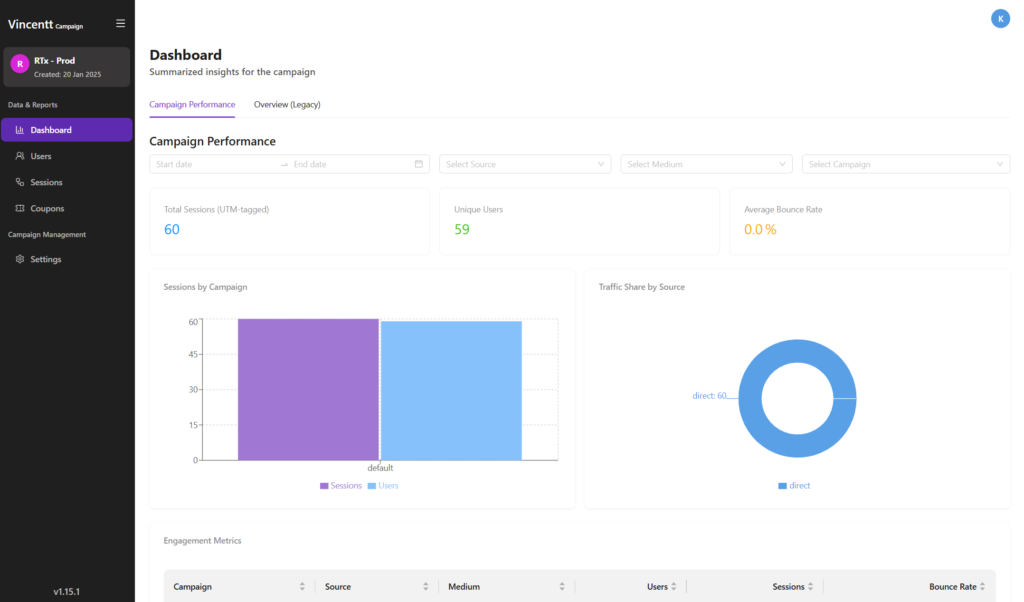Image resolution: width=1024 pixels, height=602 pixels.
Task: Expand the Select Medium dropdown
Action: [x=706, y=164]
